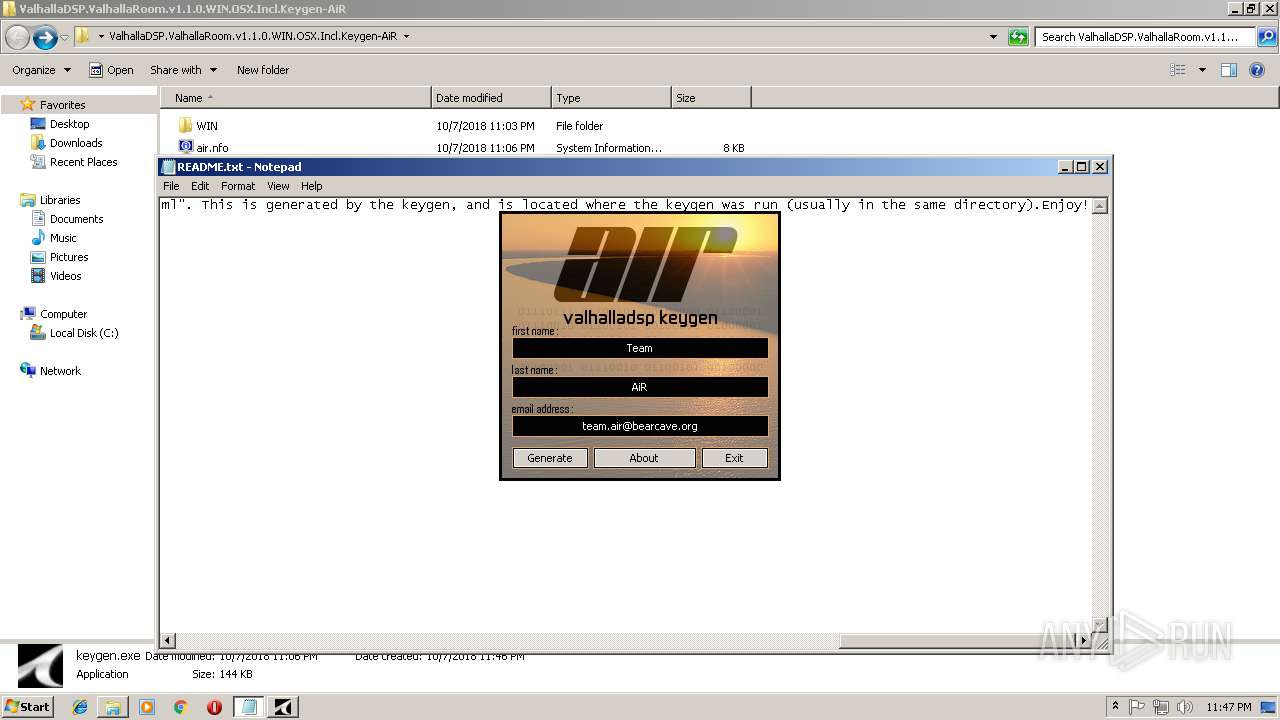This screenshot has height=720, width=1280.
Task: Click the red Opera-style taskbar icon
Action: pos(214,707)
